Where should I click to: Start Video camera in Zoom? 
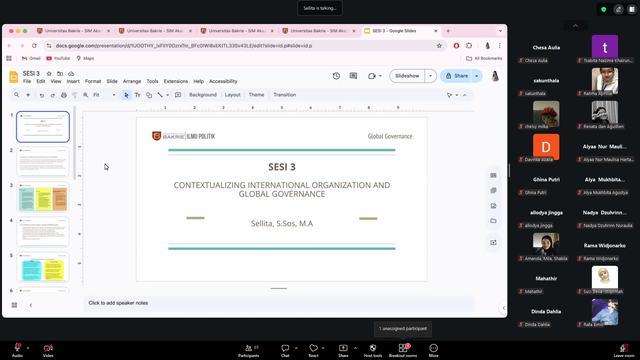pyautogui.click(x=48, y=350)
